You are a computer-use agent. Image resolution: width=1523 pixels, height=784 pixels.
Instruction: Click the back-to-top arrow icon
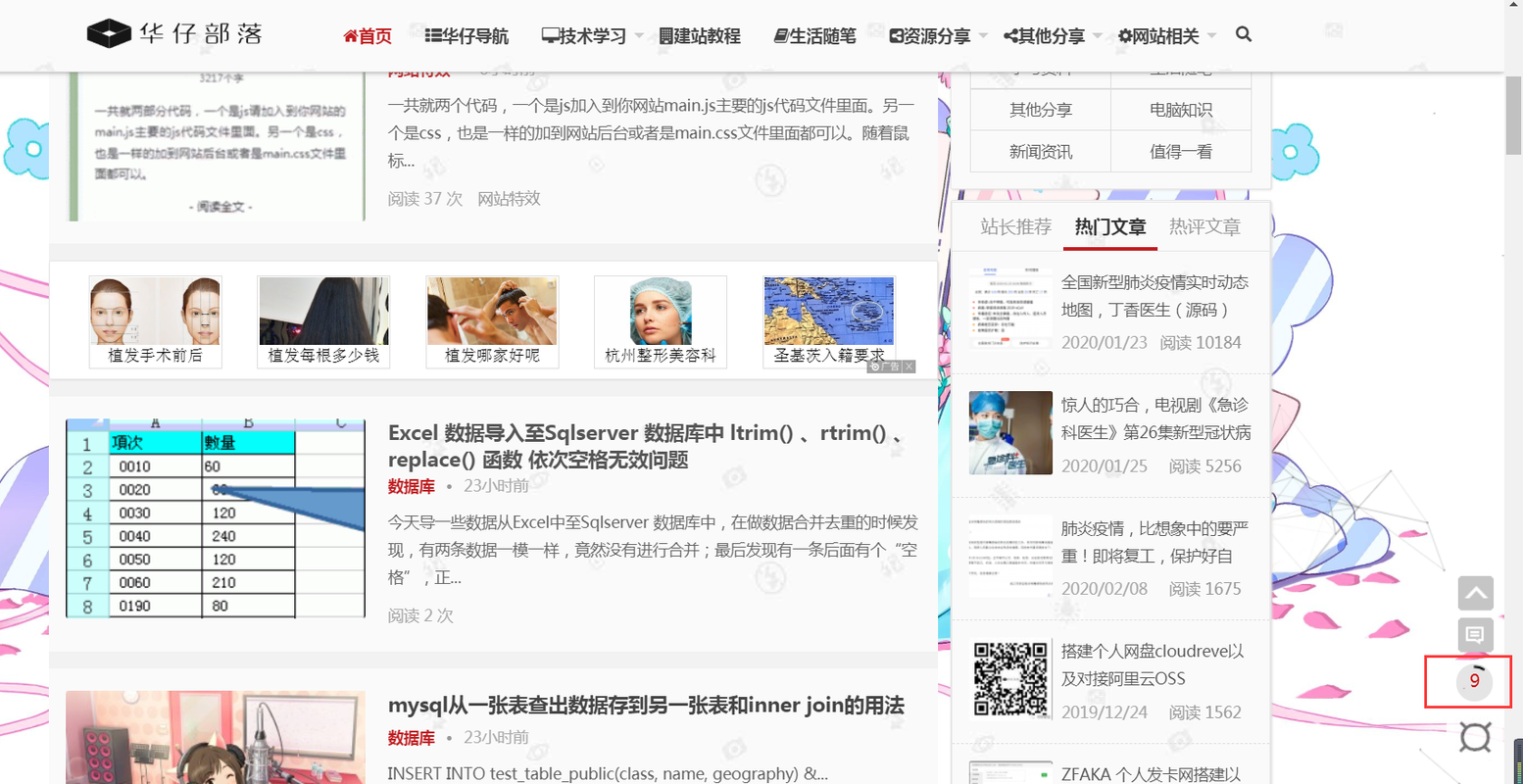1475,593
